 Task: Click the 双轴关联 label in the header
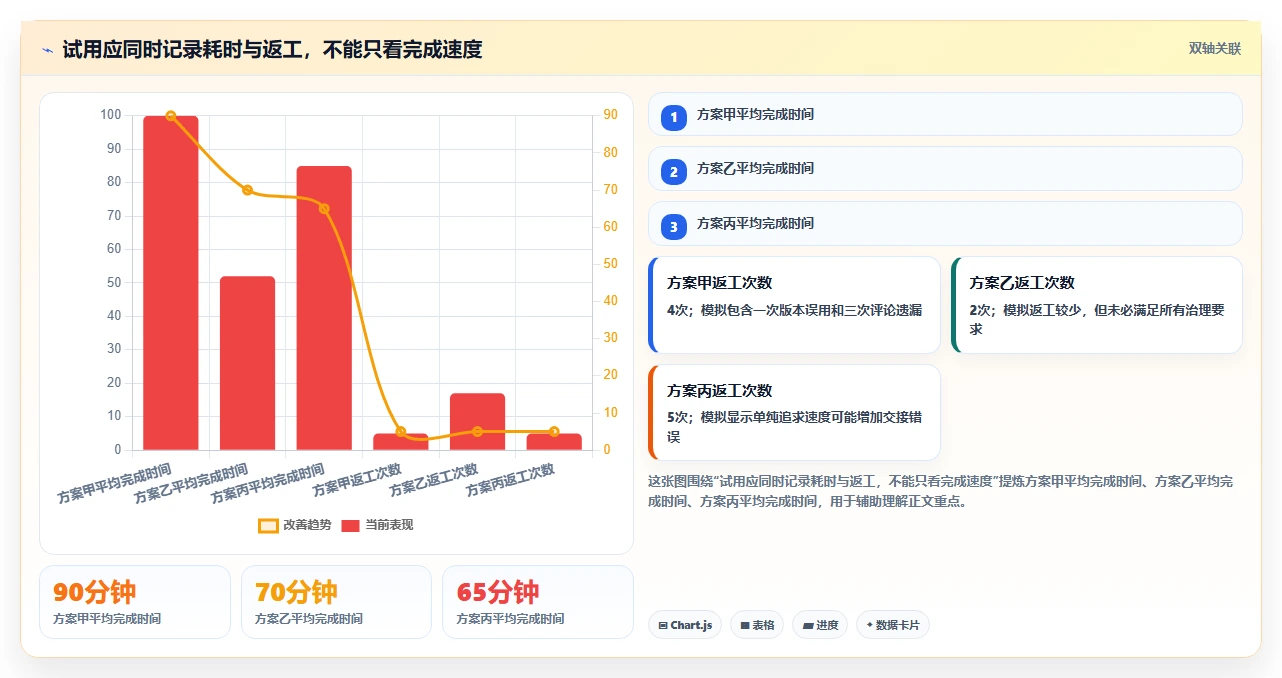pyautogui.click(x=1214, y=48)
